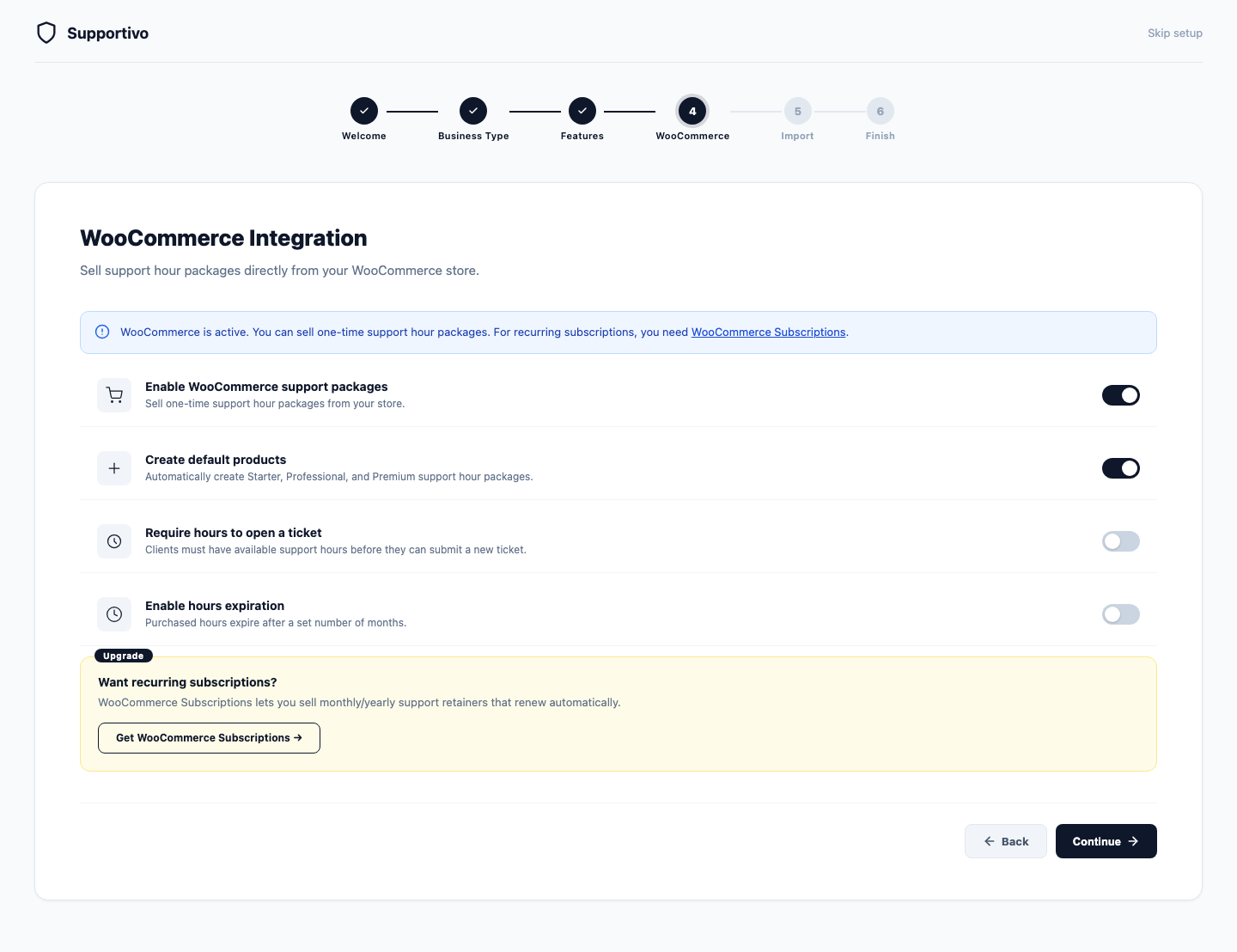1237x952 pixels.
Task: Click the step 4 WooCommerce circle
Action: click(692, 111)
